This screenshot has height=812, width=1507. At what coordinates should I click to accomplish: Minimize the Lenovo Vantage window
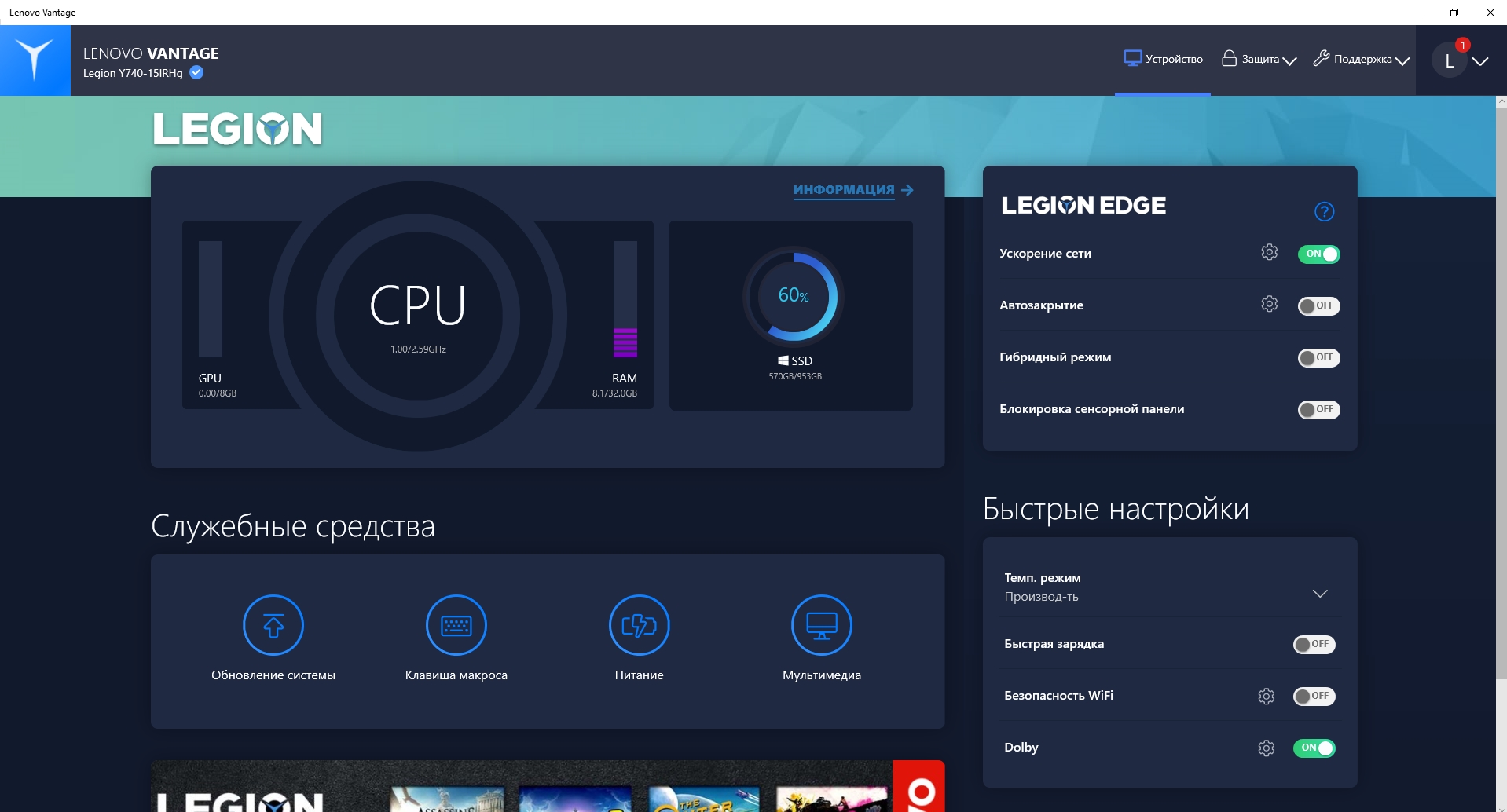pos(1418,13)
